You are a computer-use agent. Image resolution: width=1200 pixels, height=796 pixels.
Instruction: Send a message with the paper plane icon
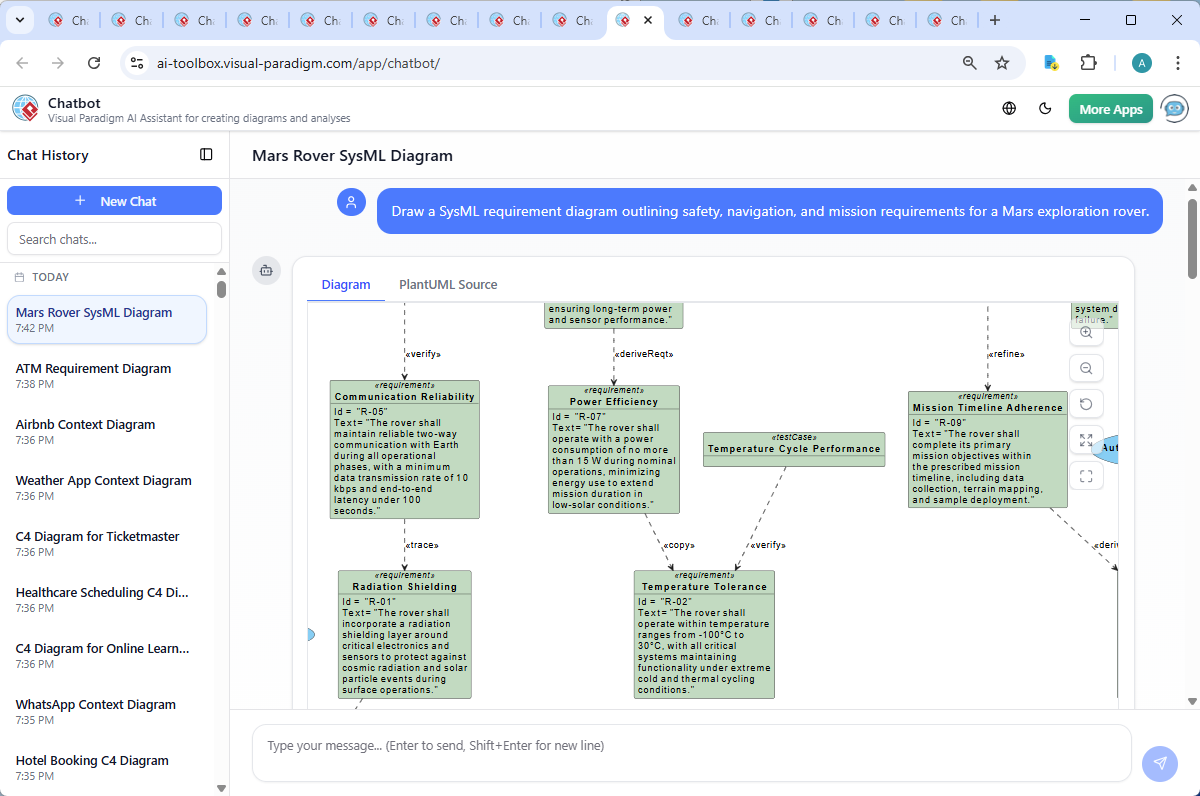[x=1159, y=763]
